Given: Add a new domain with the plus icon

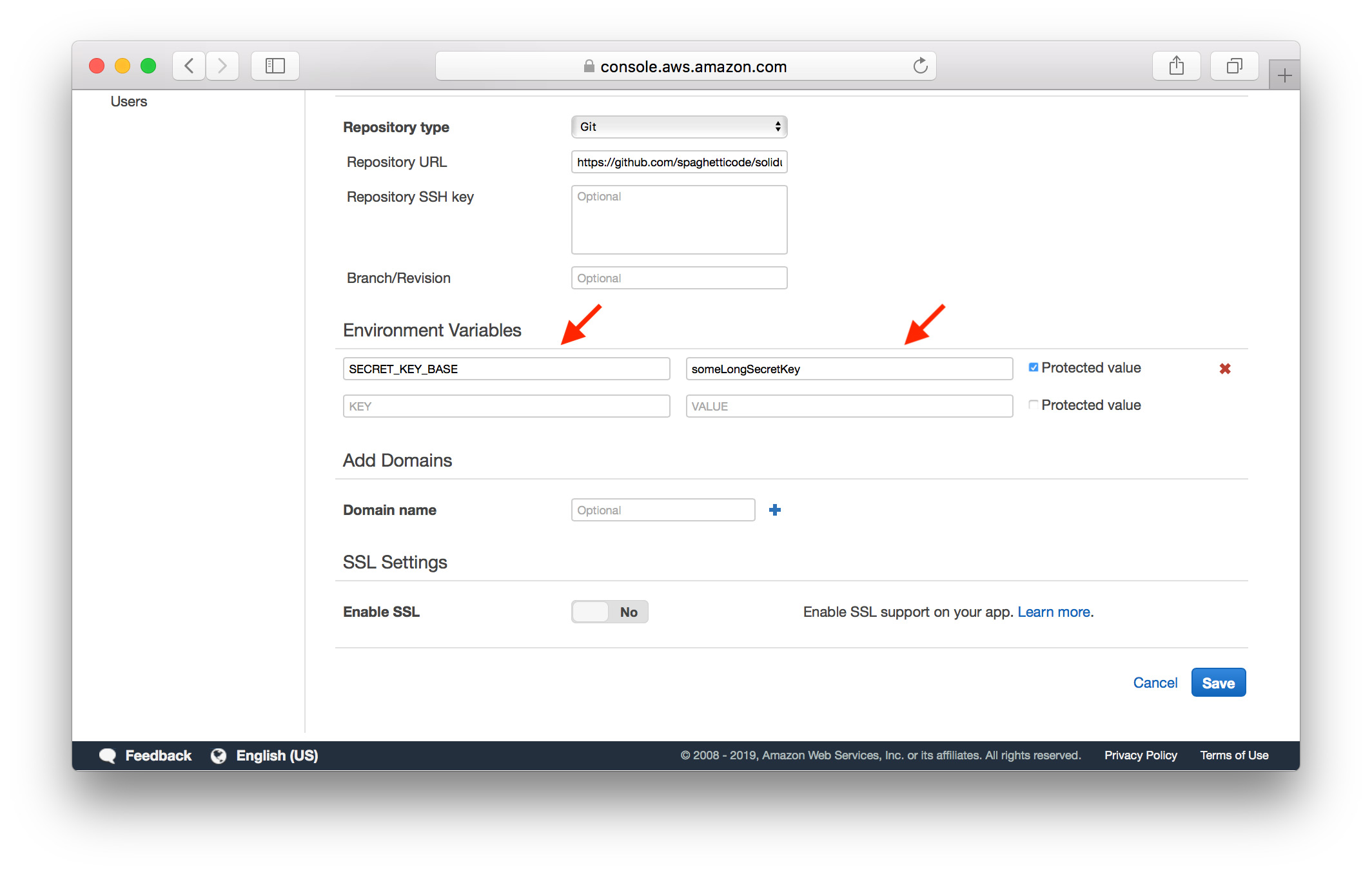Looking at the screenshot, I should pyautogui.click(x=775, y=510).
